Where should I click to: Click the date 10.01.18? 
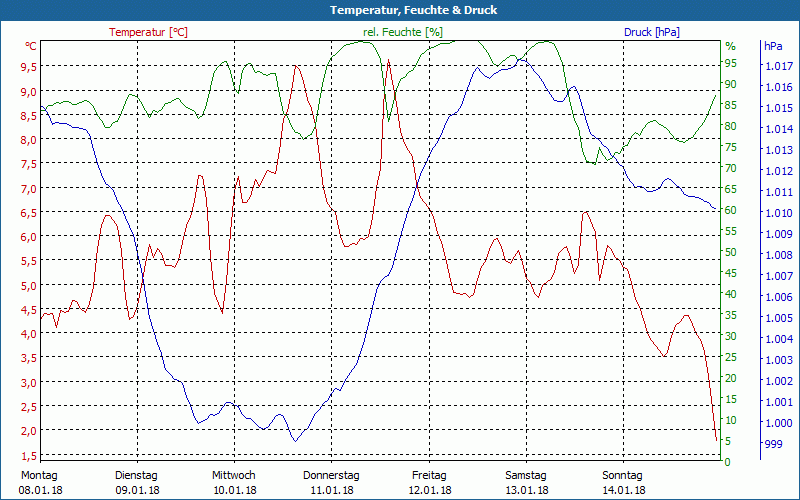pos(235,490)
